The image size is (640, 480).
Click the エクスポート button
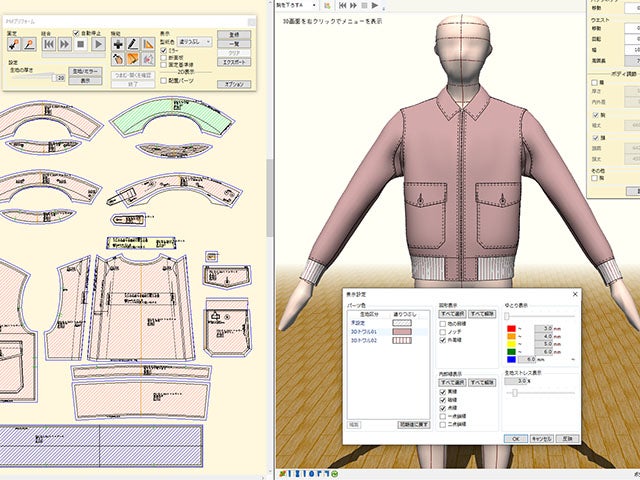(x=233, y=60)
